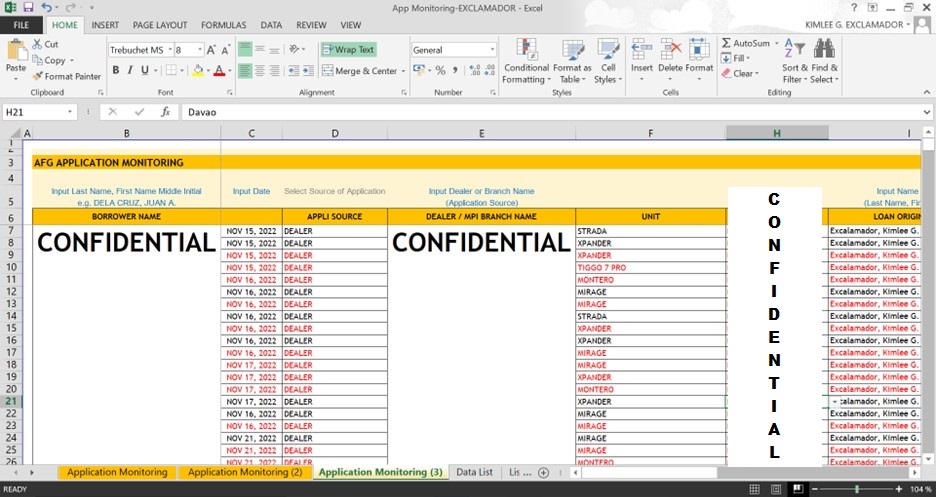936x497 pixels.
Task: Switch to the PAGE LAYOUT tab
Action: [x=160, y=25]
